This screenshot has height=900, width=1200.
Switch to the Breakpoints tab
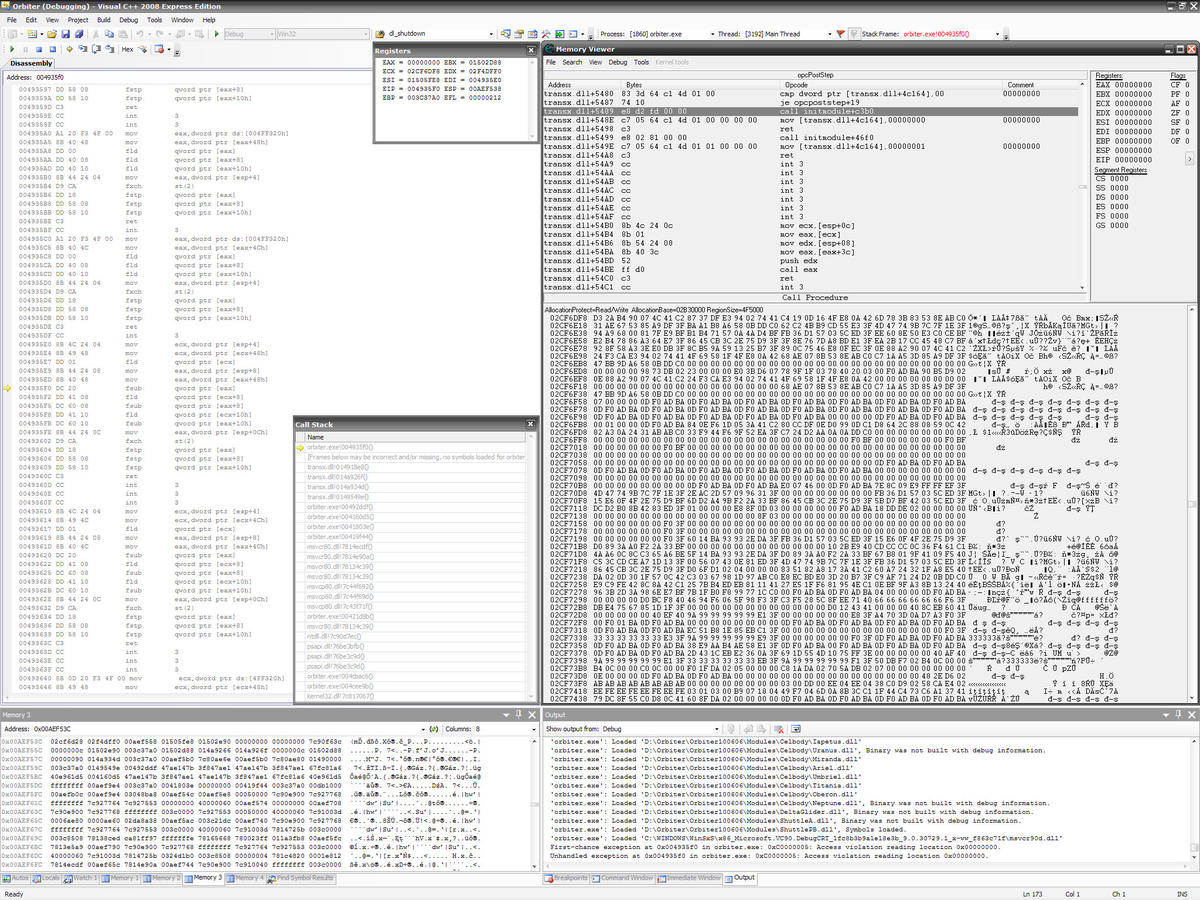pyautogui.click(x=565, y=878)
